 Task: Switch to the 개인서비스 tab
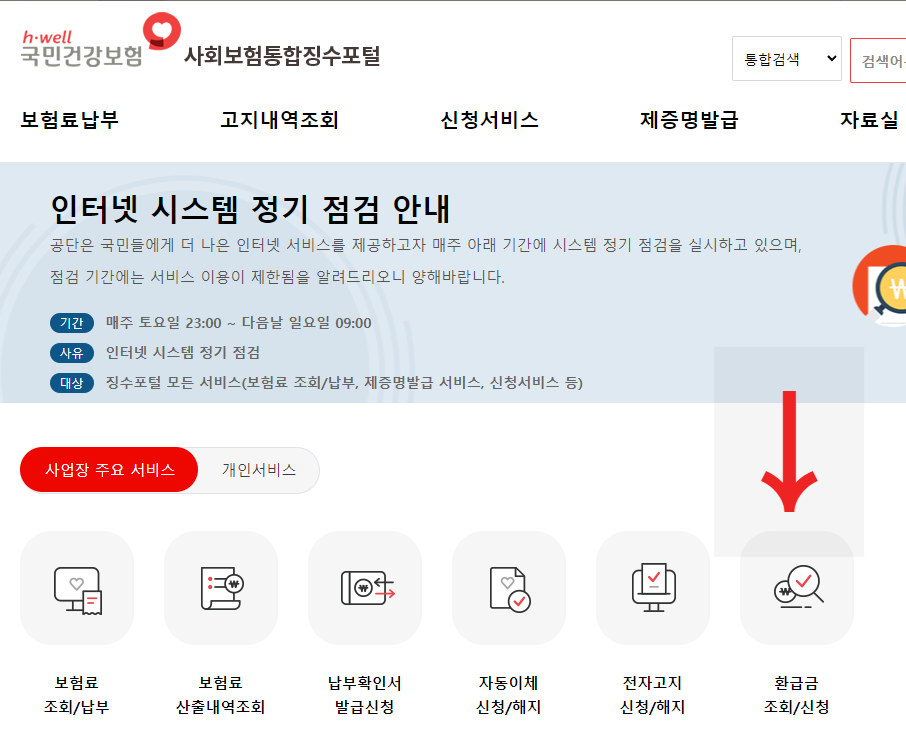pyautogui.click(x=259, y=469)
